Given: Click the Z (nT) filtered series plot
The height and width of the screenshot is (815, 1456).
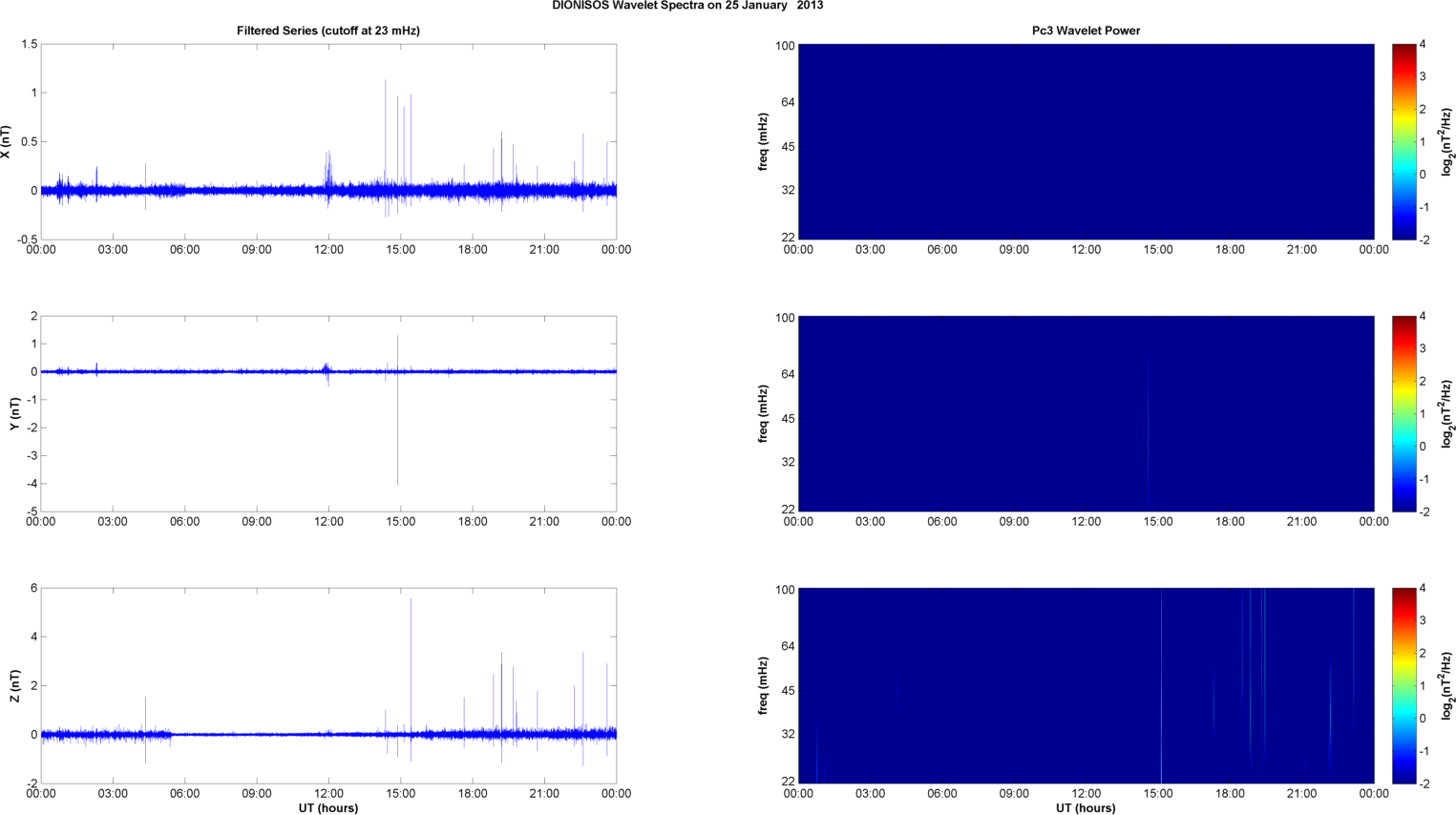Looking at the screenshot, I should pyautogui.click(x=328, y=685).
